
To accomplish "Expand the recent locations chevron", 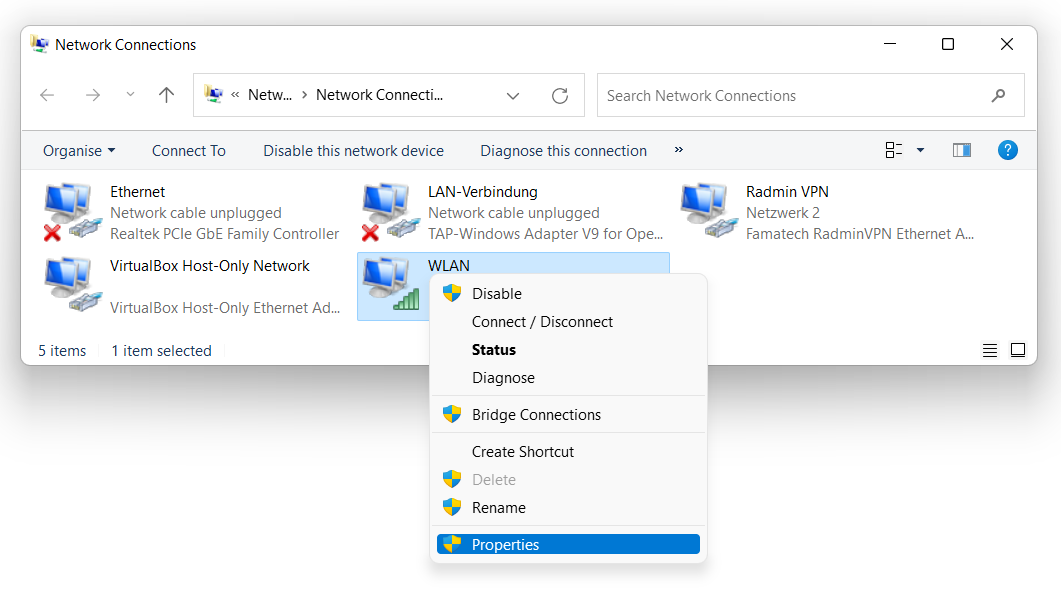I will (130, 96).
